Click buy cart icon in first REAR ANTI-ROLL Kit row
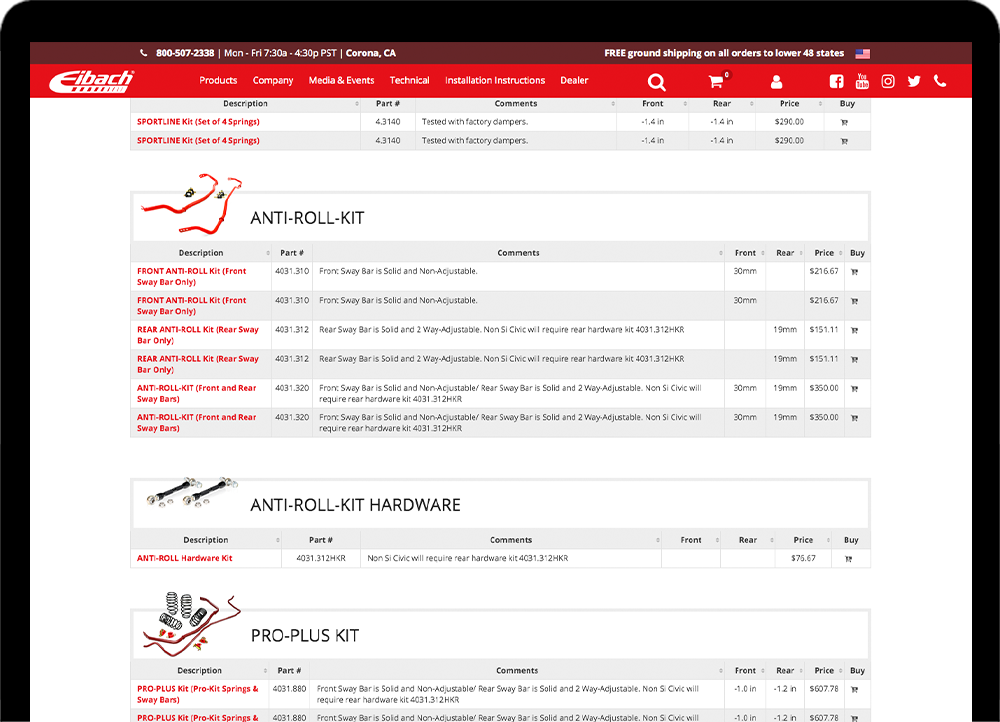The width and height of the screenshot is (1000, 722). pyautogui.click(x=855, y=330)
